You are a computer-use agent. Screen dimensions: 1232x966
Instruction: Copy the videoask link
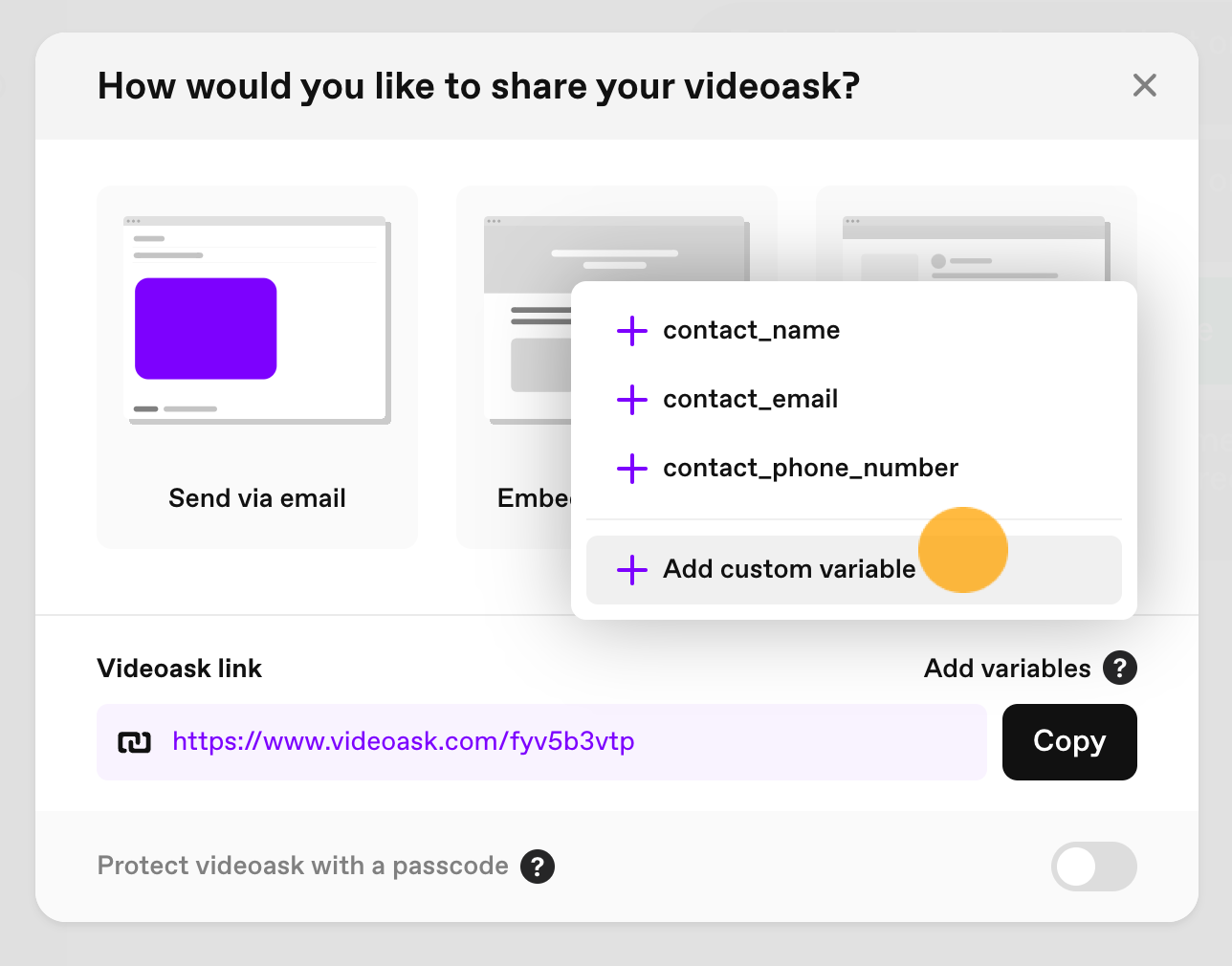[x=1069, y=742]
